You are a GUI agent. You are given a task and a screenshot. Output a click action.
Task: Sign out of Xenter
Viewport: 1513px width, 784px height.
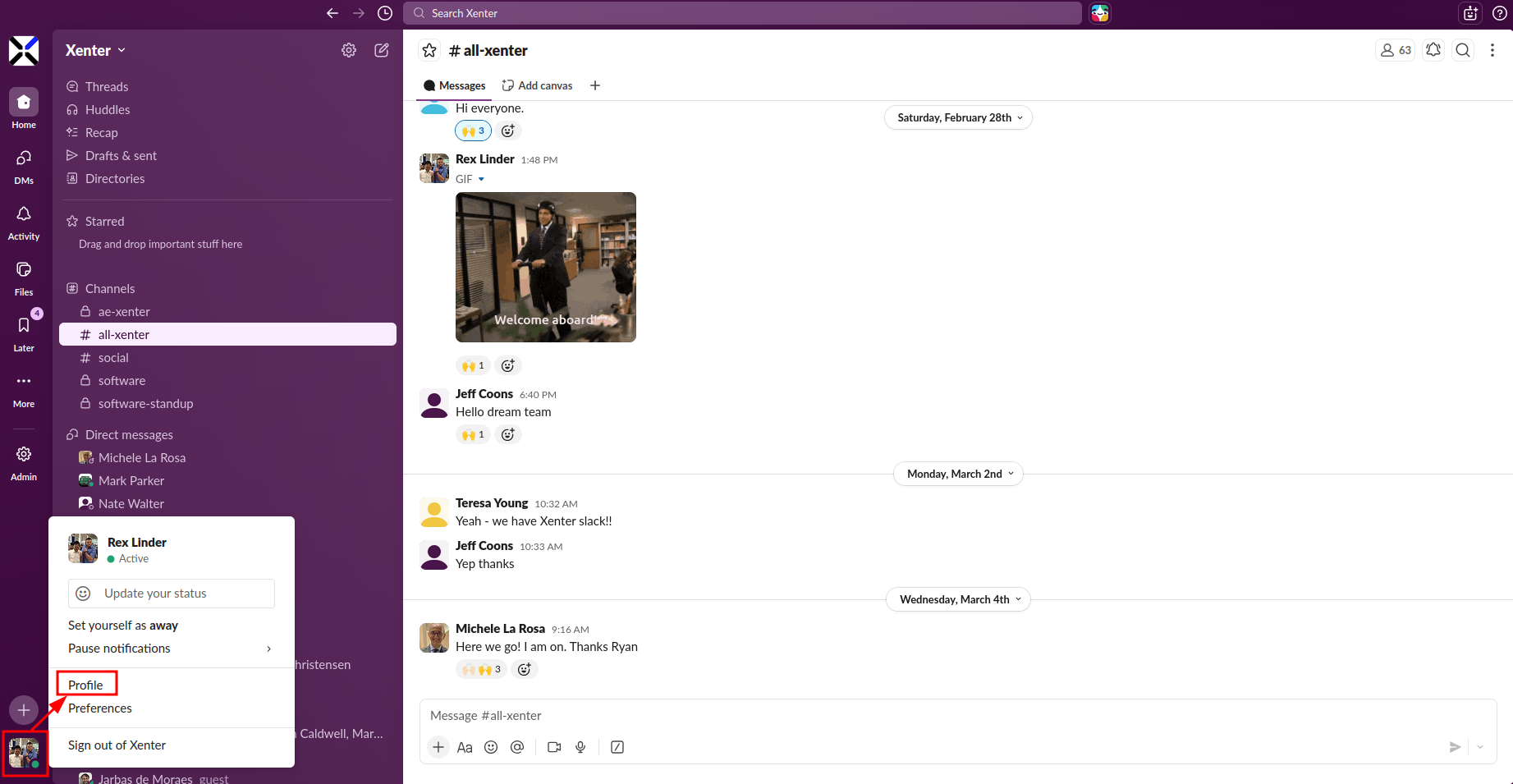(117, 745)
